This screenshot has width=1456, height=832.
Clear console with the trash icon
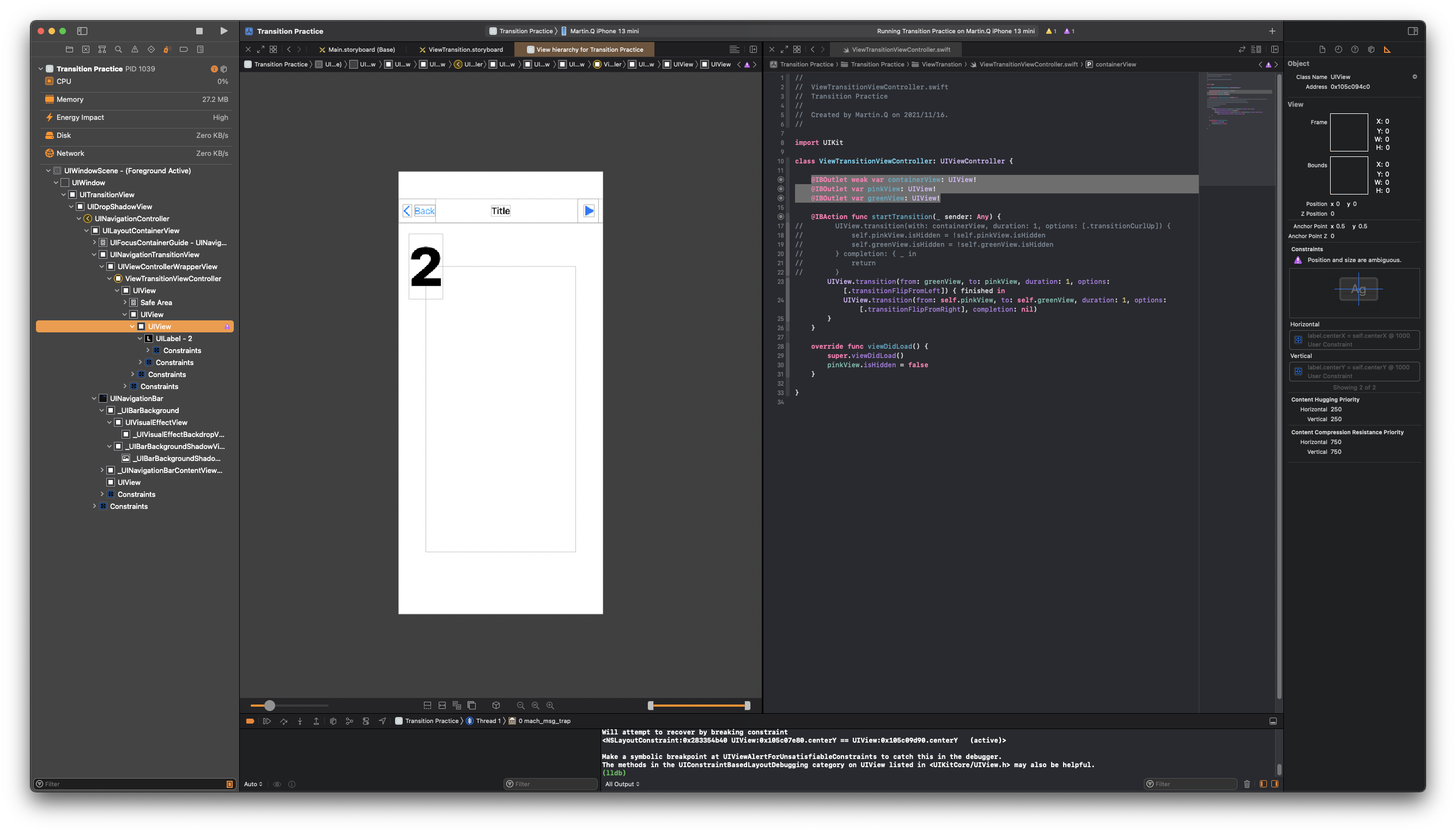(x=1247, y=784)
